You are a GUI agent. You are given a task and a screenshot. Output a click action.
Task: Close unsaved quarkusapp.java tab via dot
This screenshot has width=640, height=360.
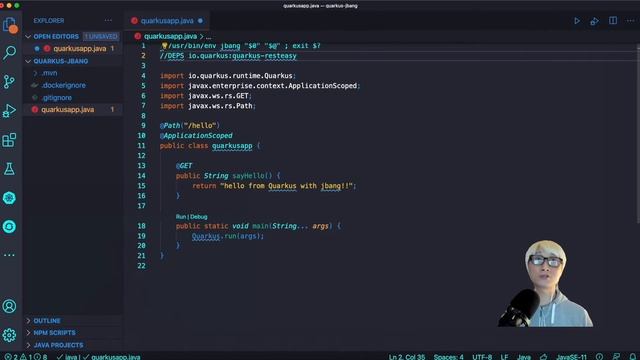coord(200,21)
